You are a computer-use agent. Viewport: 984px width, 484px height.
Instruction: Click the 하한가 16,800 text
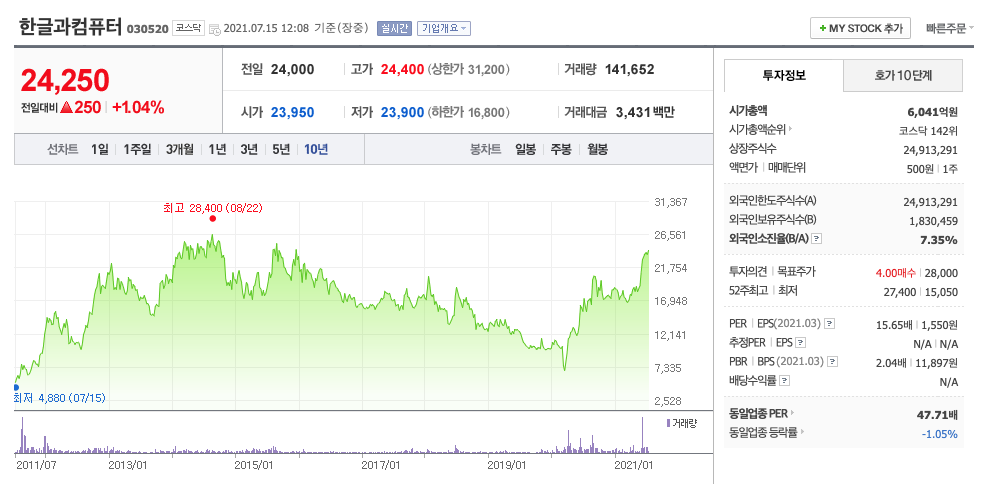point(468,113)
